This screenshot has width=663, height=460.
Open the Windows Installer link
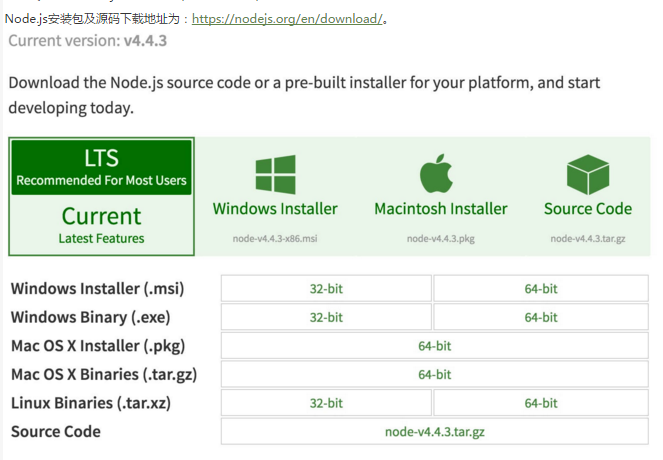[x=275, y=209]
